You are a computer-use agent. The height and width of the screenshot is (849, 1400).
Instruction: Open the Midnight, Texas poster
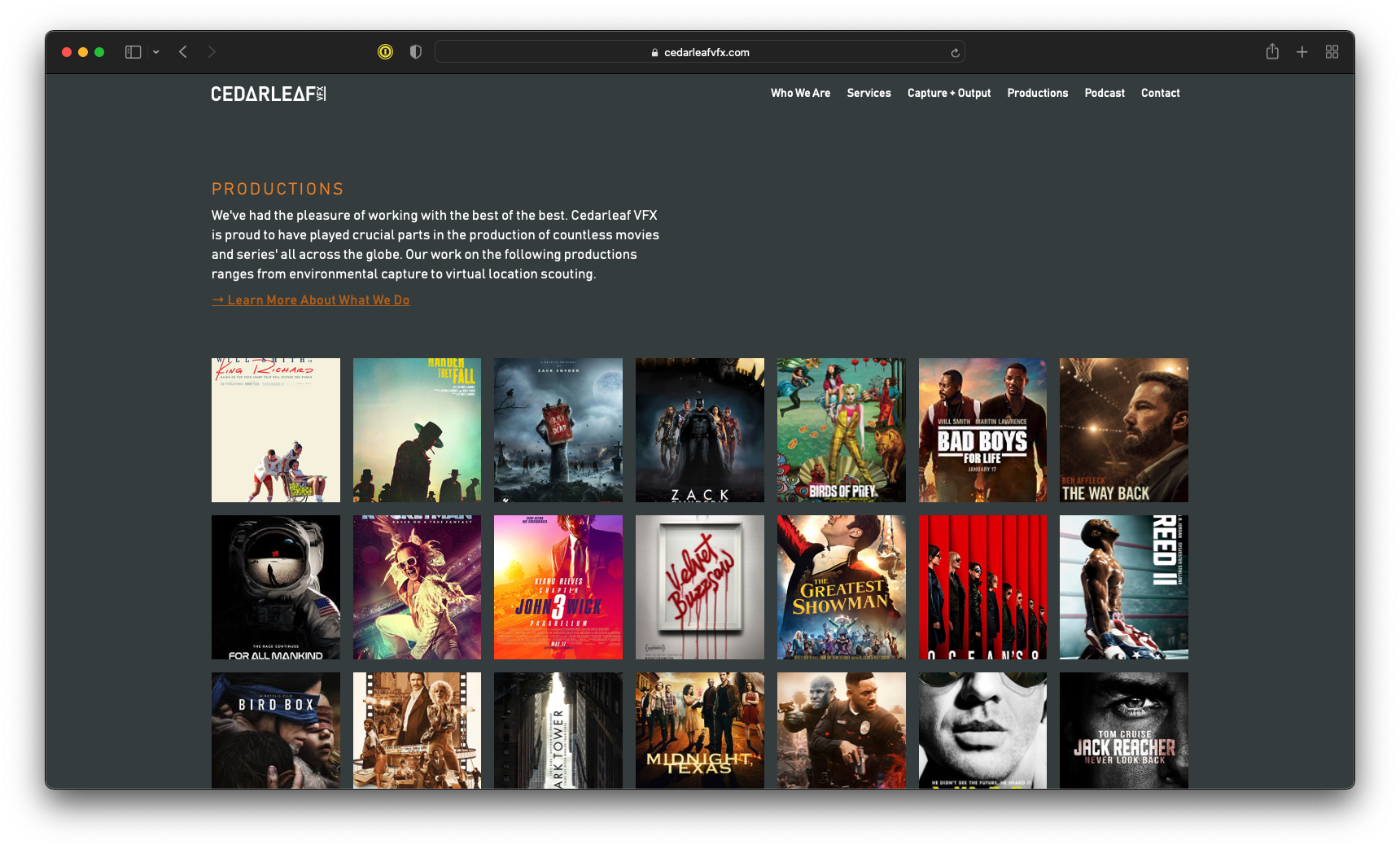tap(700, 730)
